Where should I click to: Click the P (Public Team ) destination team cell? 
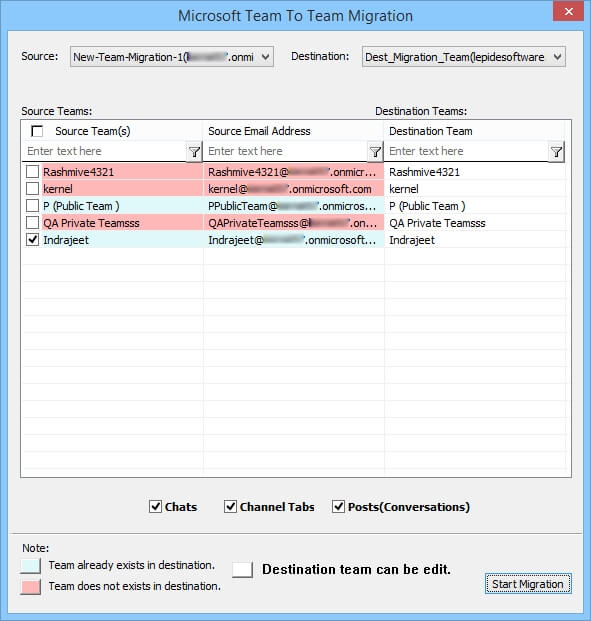click(475, 206)
